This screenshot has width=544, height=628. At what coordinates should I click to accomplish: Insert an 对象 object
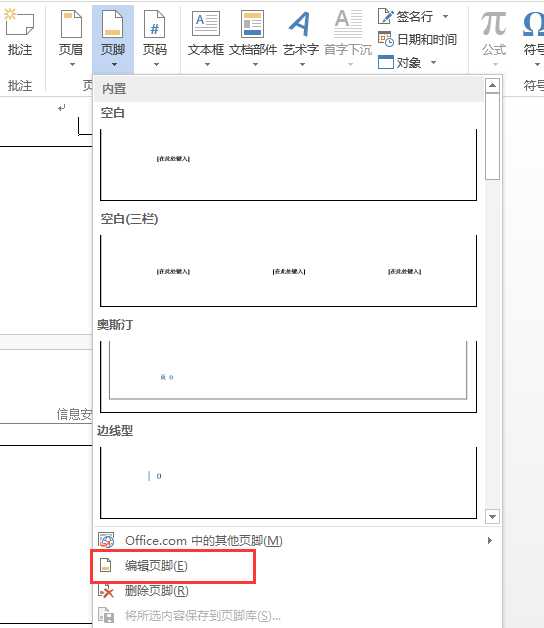pyautogui.click(x=399, y=62)
